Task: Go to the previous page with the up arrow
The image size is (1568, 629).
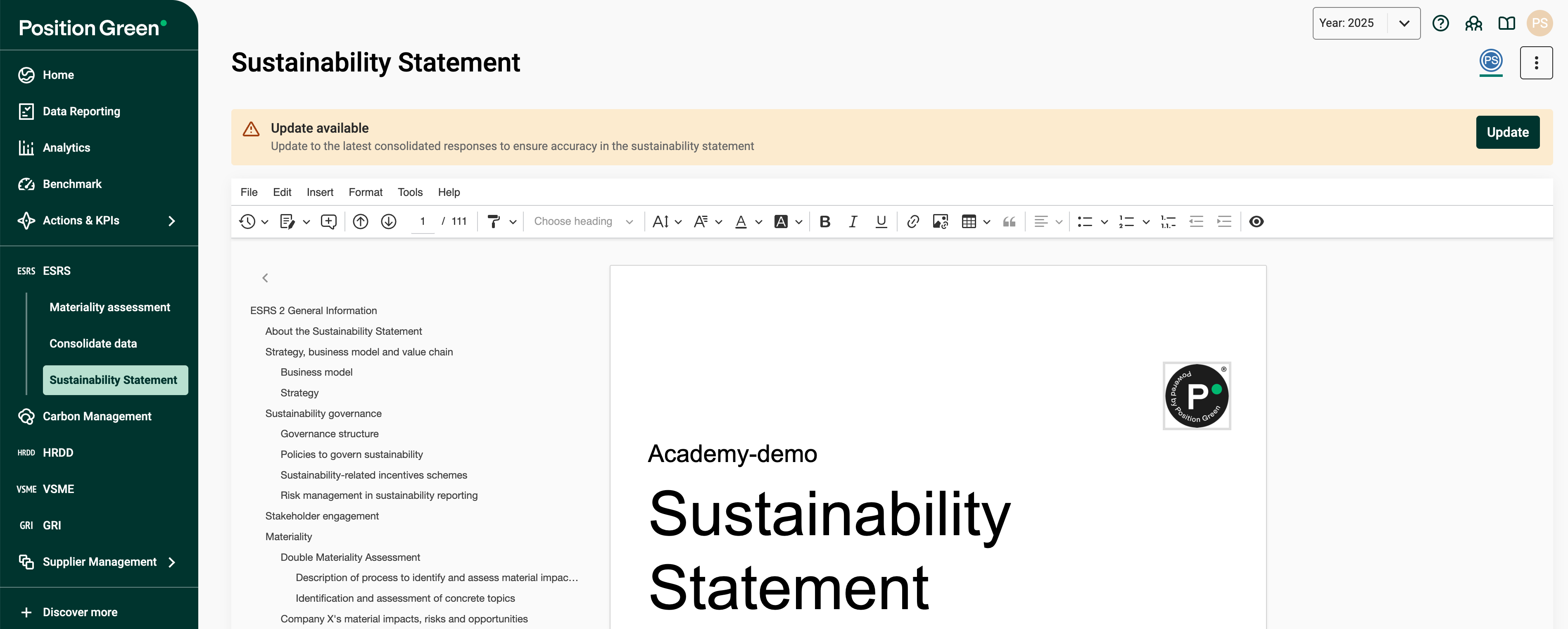Action: coord(360,222)
